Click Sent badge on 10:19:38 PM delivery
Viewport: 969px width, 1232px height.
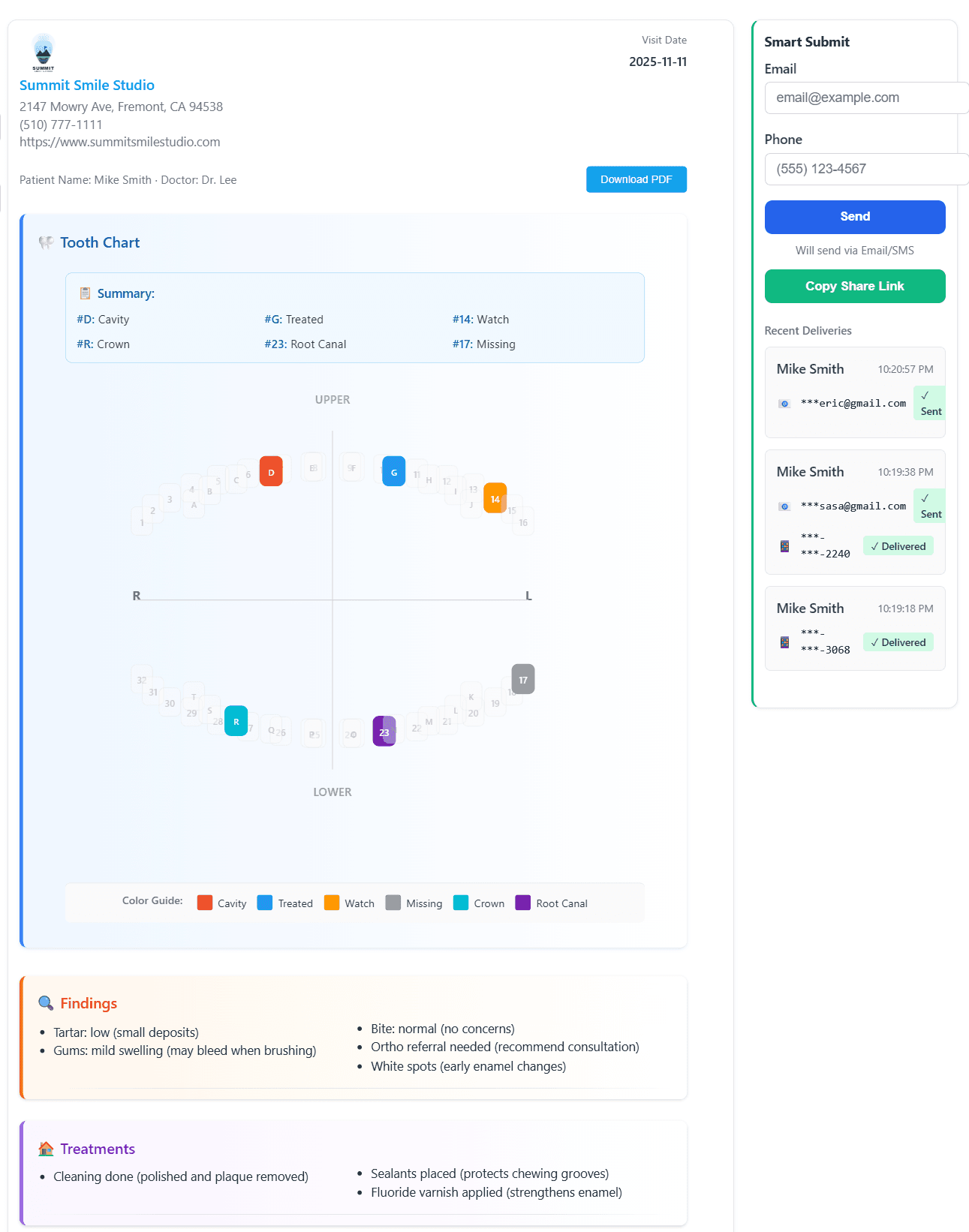click(x=929, y=506)
